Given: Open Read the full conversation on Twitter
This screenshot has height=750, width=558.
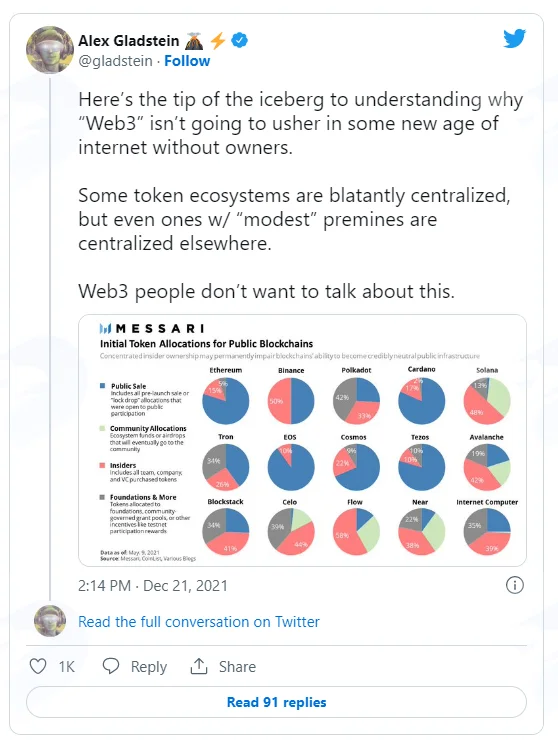Looking at the screenshot, I should (x=199, y=622).
